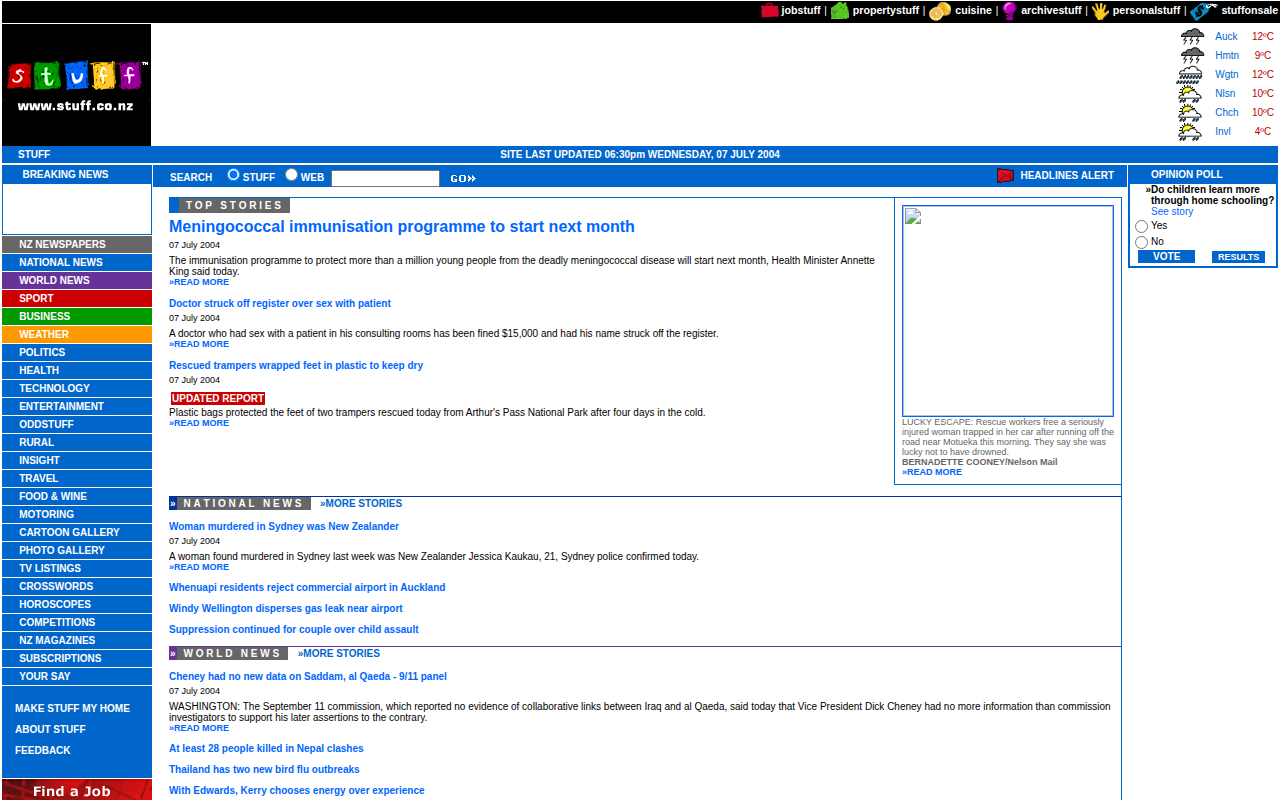Go to the Sport section
This screenshot has width=1280, height=800.
click(x=77, y=298)
